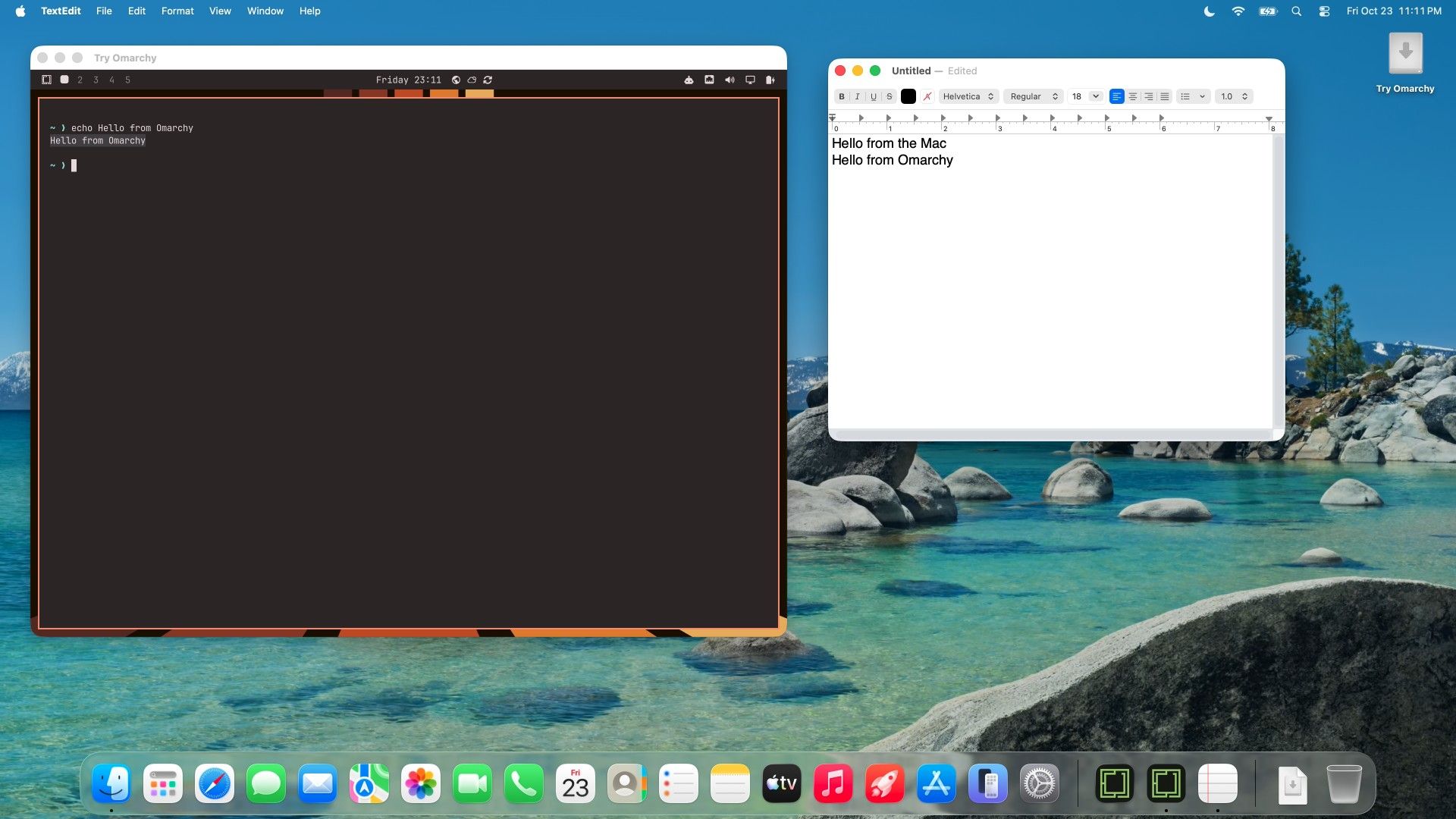This screenshot has width=1456, height=819.
Task: Click the globe icon in Omarchy bar
Action: [x=456, y=80]
